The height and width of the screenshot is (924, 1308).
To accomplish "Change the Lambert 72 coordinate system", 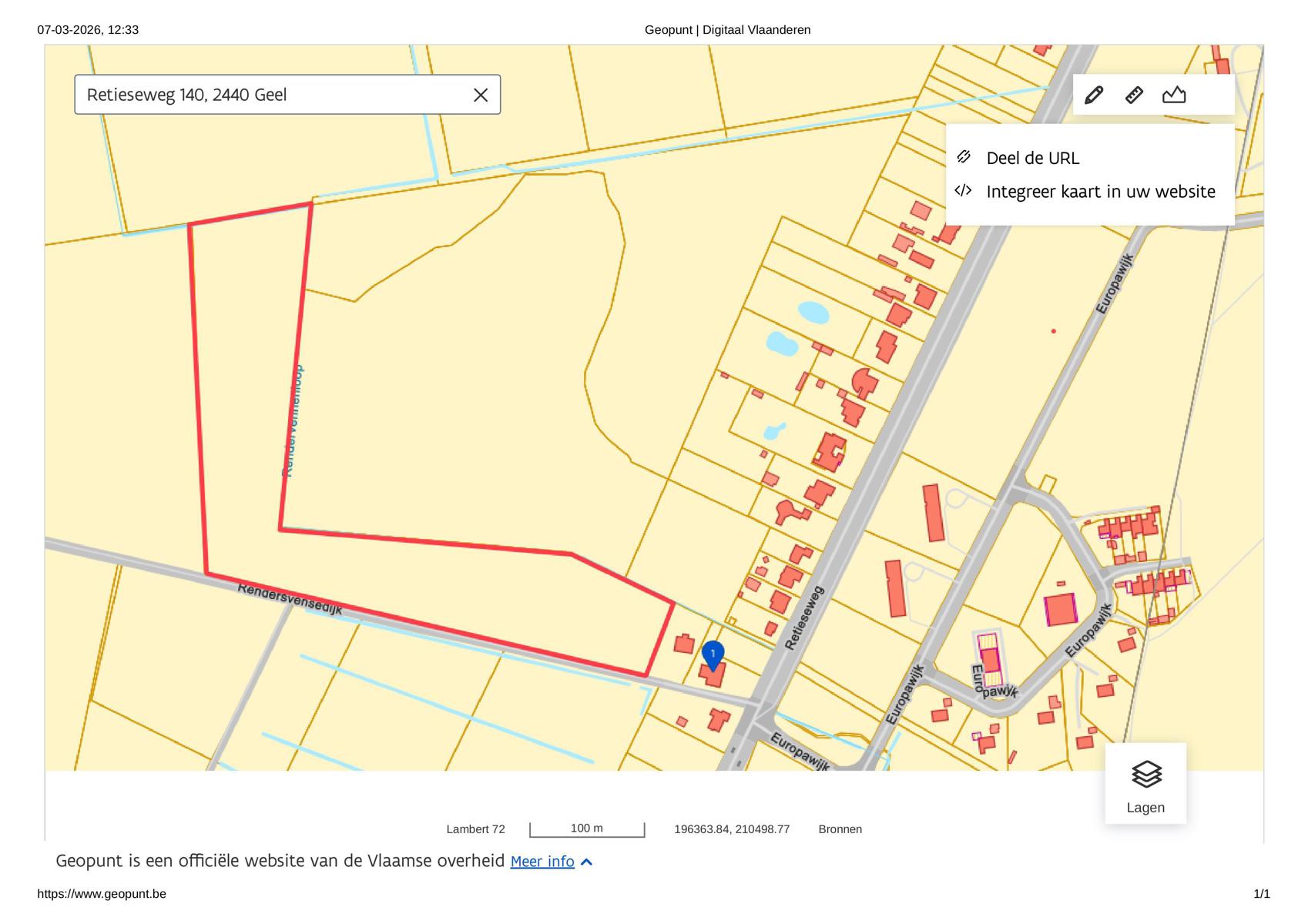I will [x=475, y=829].
